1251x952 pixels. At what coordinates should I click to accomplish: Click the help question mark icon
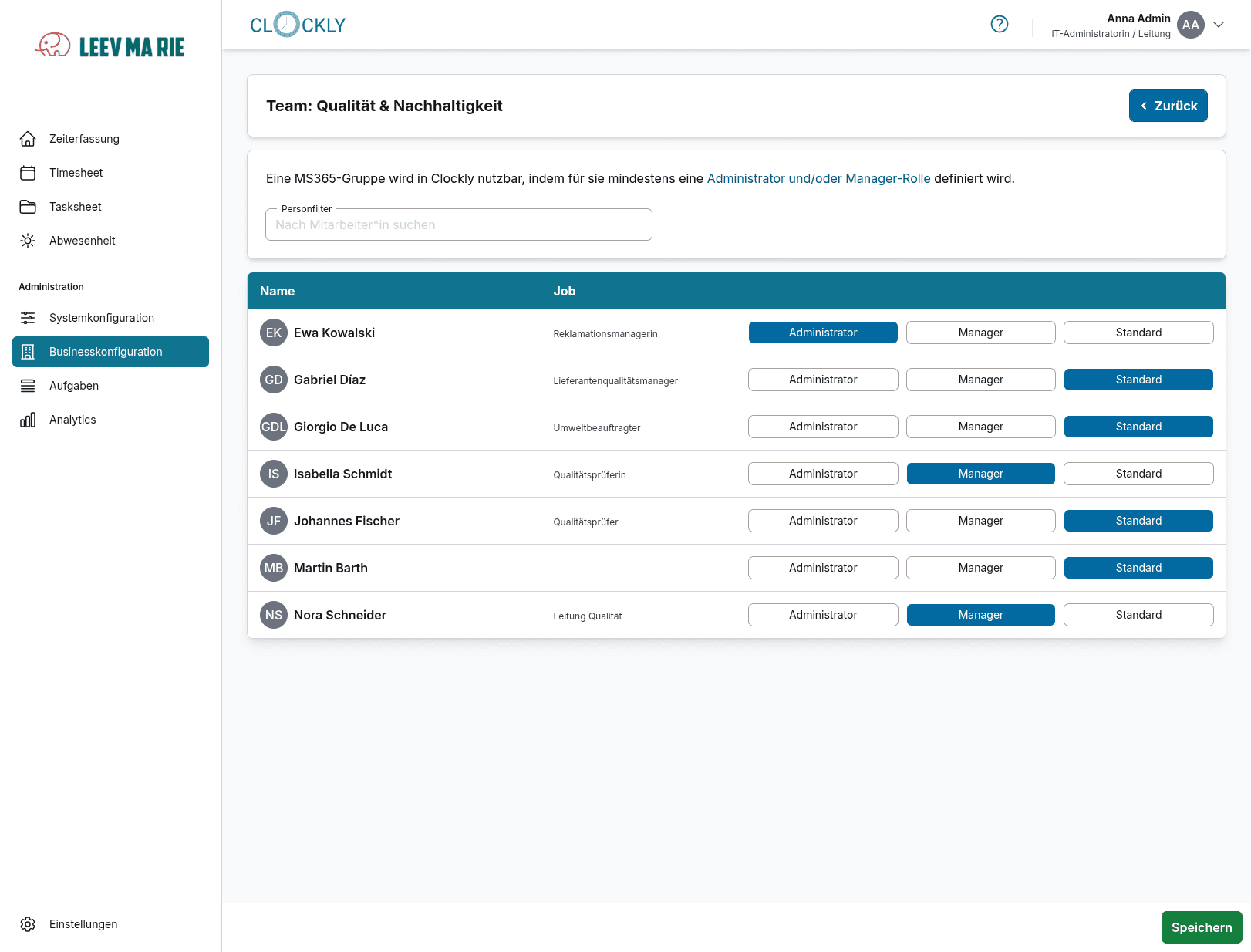tap(999, 25)
